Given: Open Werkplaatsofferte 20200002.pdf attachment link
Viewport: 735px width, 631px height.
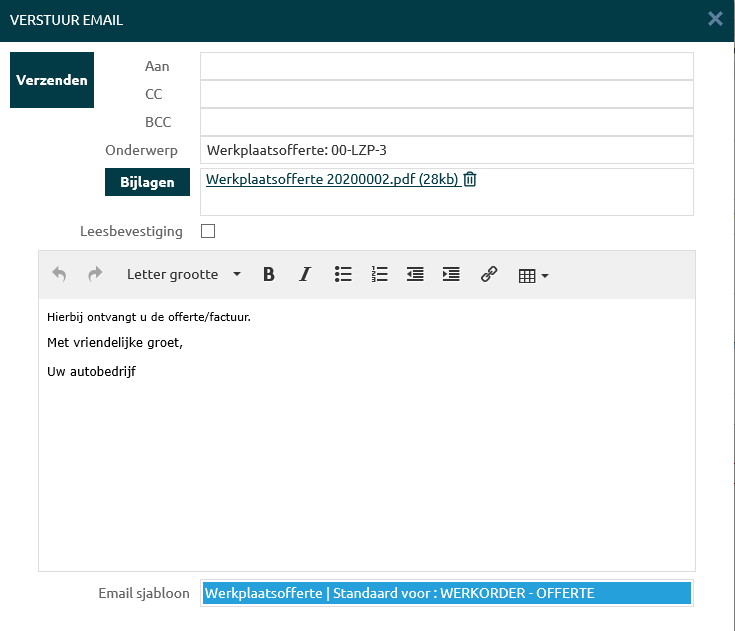Looking at the screenshot, I should tap(331, 180).
